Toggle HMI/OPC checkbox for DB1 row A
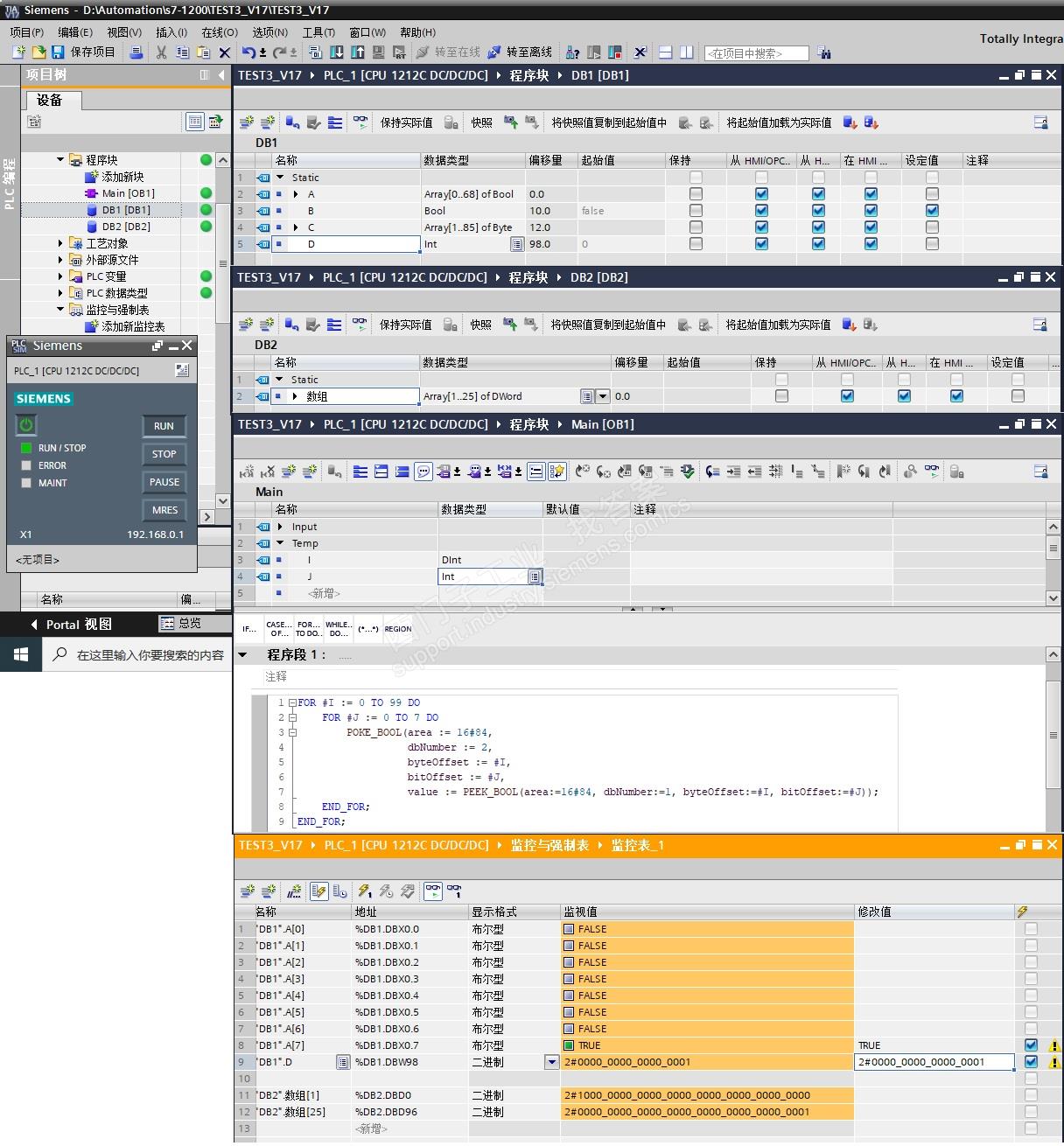This screenshot has height=1146, width=1064. tap(761, 194)
